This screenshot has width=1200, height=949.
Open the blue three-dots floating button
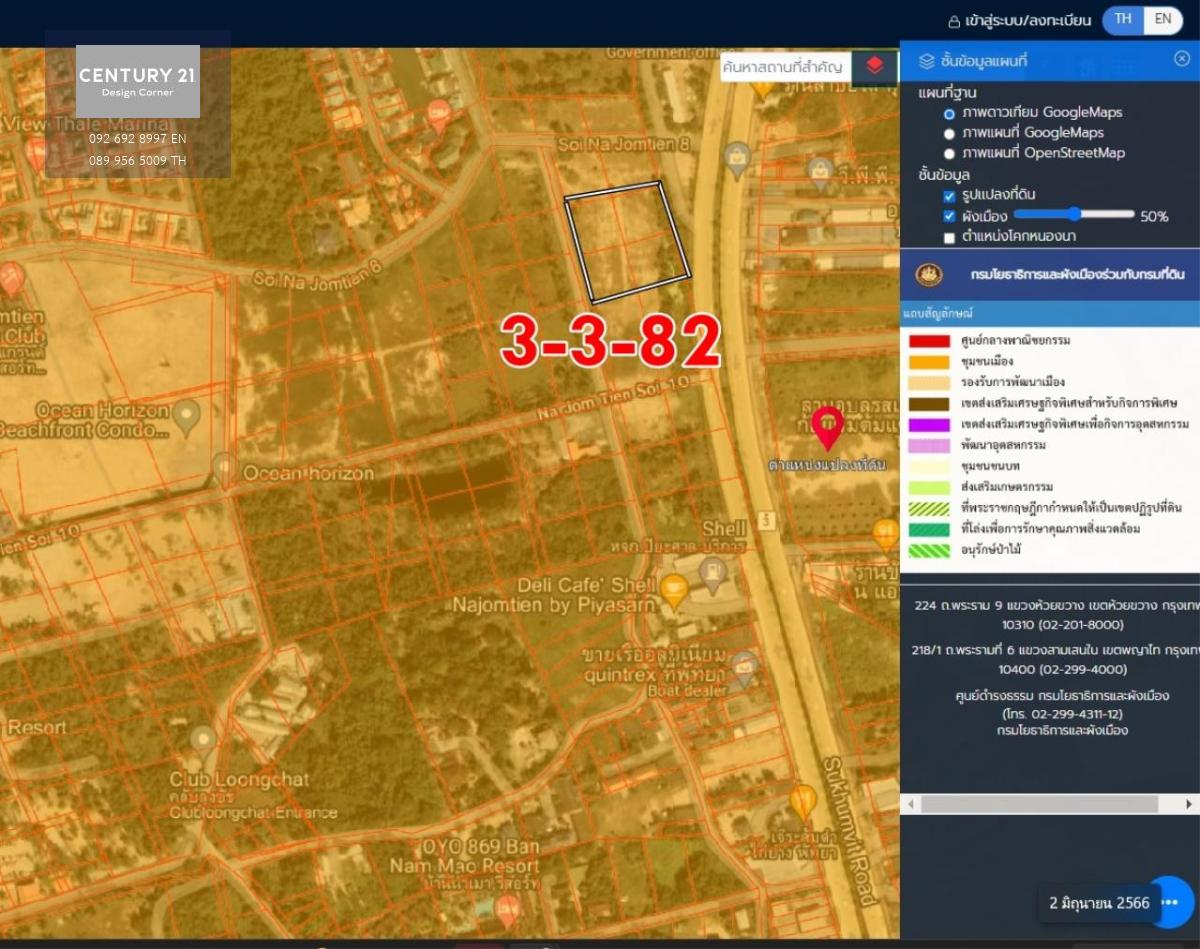coord(1170,902)
